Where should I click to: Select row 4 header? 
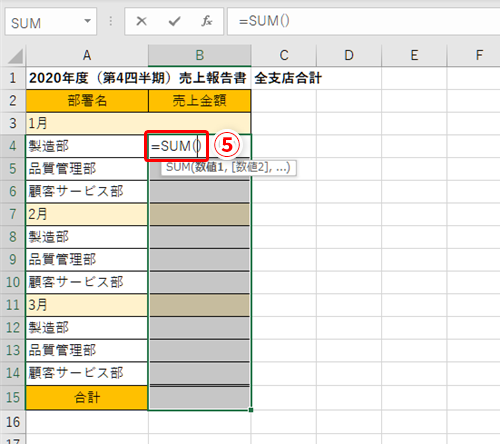coord(13,146)
